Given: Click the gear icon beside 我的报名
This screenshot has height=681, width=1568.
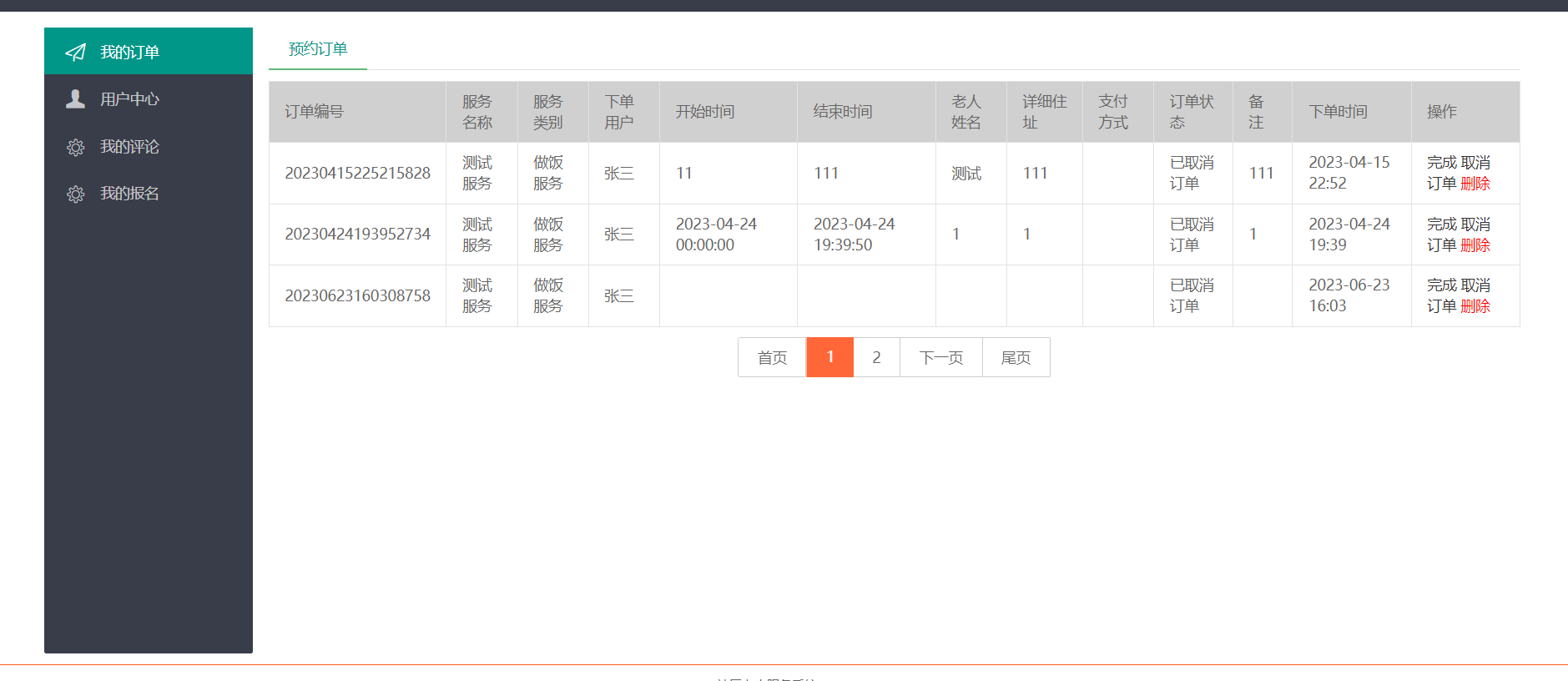Looking at the screenshot, I should tap(75, 194).
